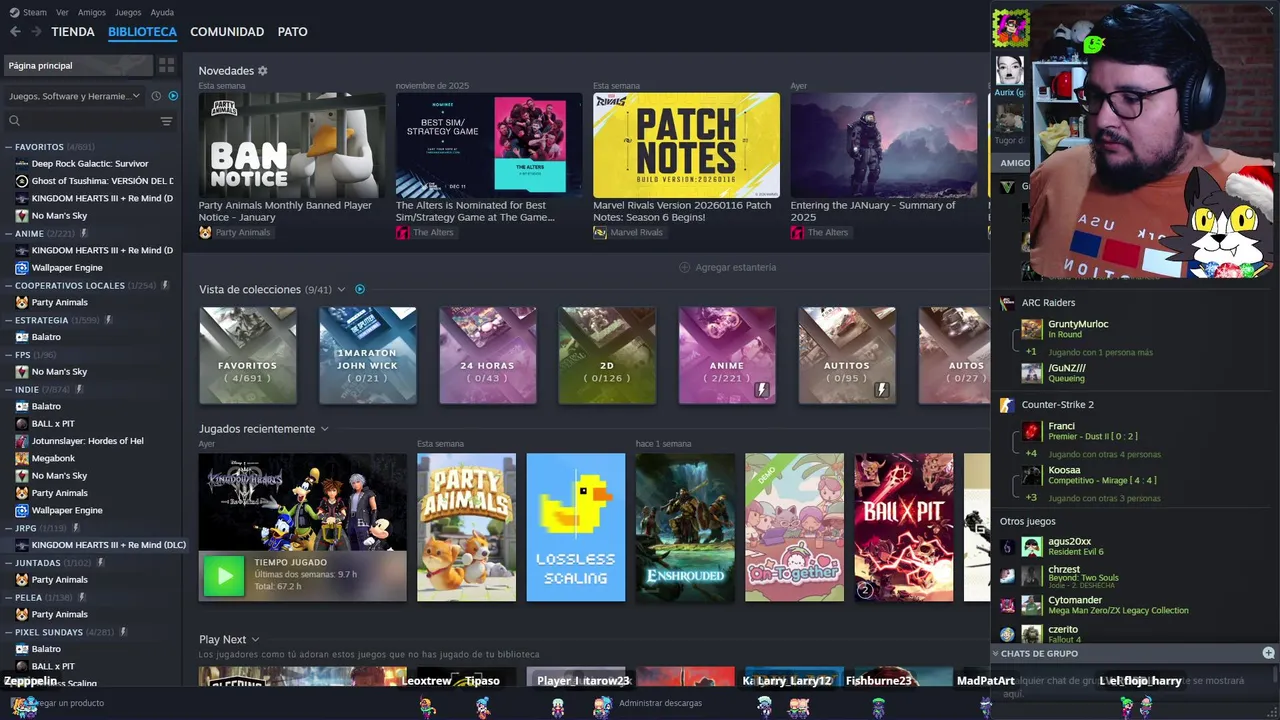Collapse CHATS DE GRUPO section
1280x720 pixels.
click(x=996, y=653)
